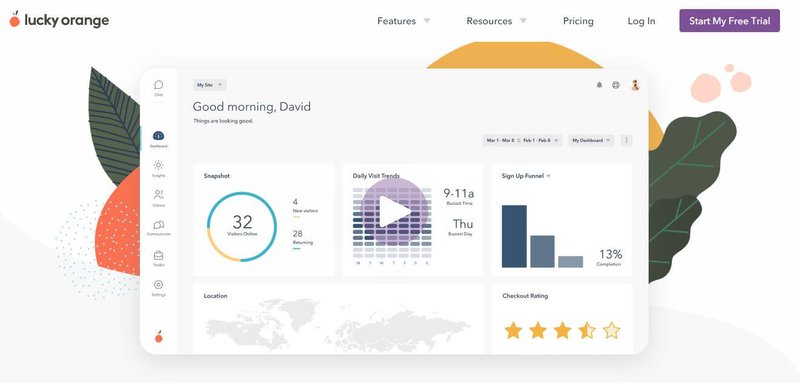Click the fourth Checkout Rating star

(x=587, y=330)
